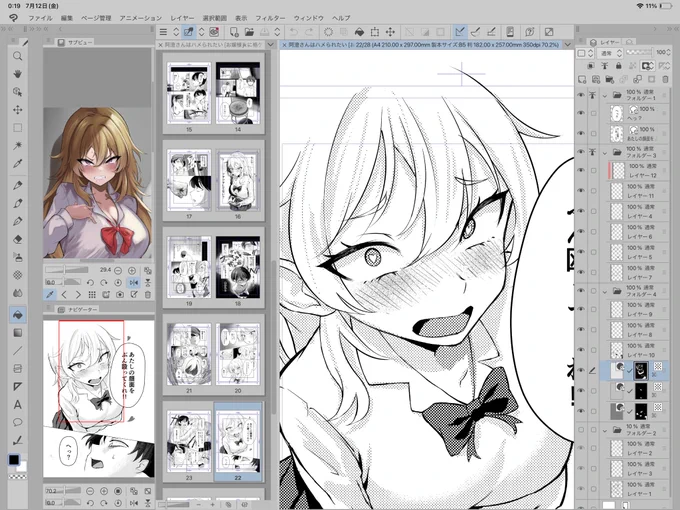The width and height of the screenshot is (680, 510).
Task: Toggle visibility of レイヤー 4
Action: coord(581,211)
